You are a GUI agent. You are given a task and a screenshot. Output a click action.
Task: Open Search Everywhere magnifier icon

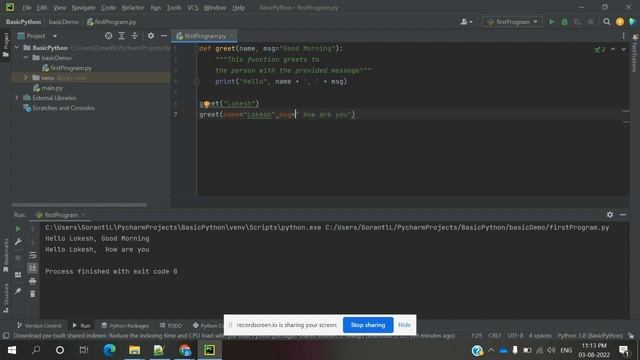[607, 22]
